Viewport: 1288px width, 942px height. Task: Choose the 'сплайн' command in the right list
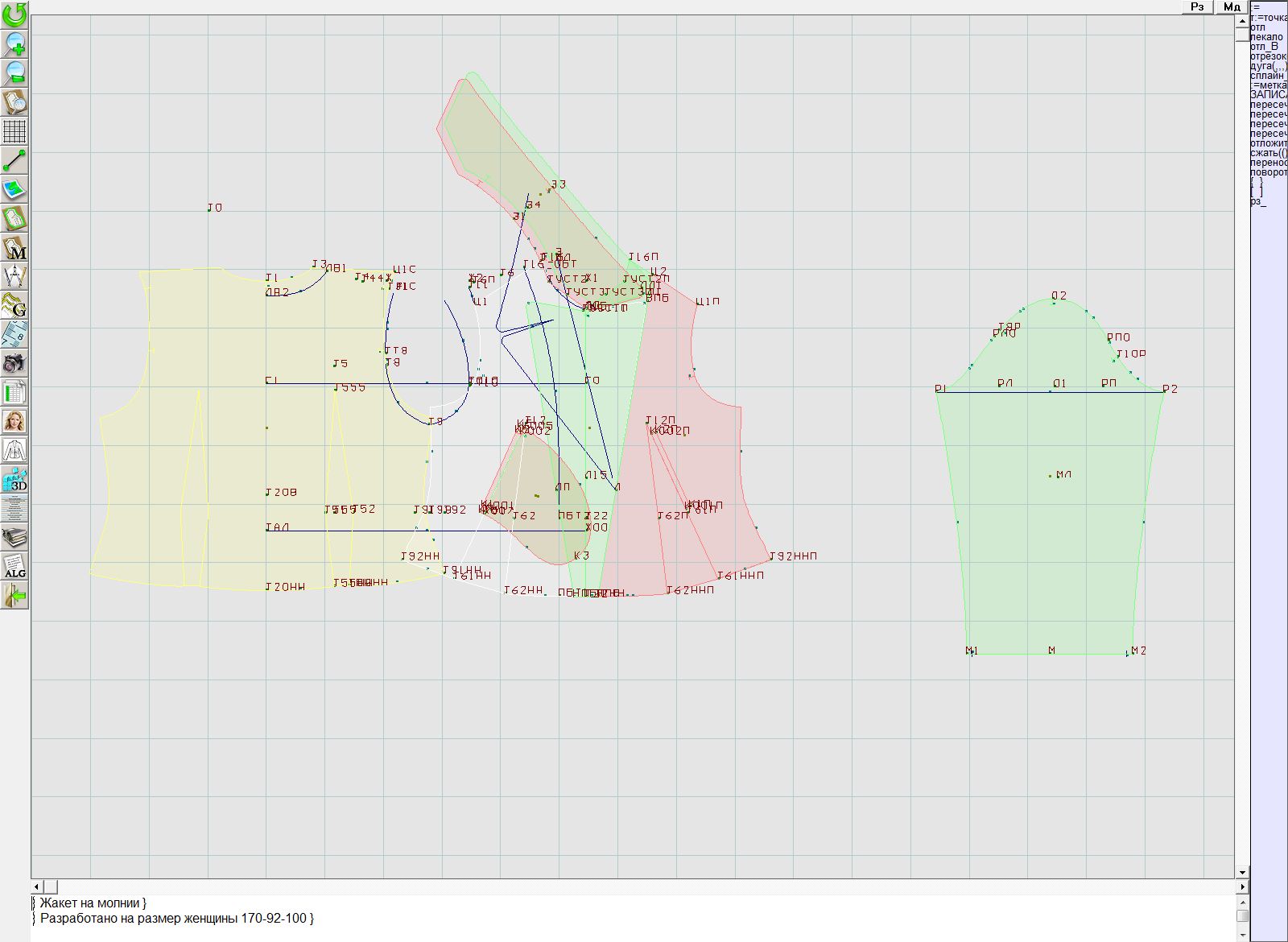[x=1268, y=75]
